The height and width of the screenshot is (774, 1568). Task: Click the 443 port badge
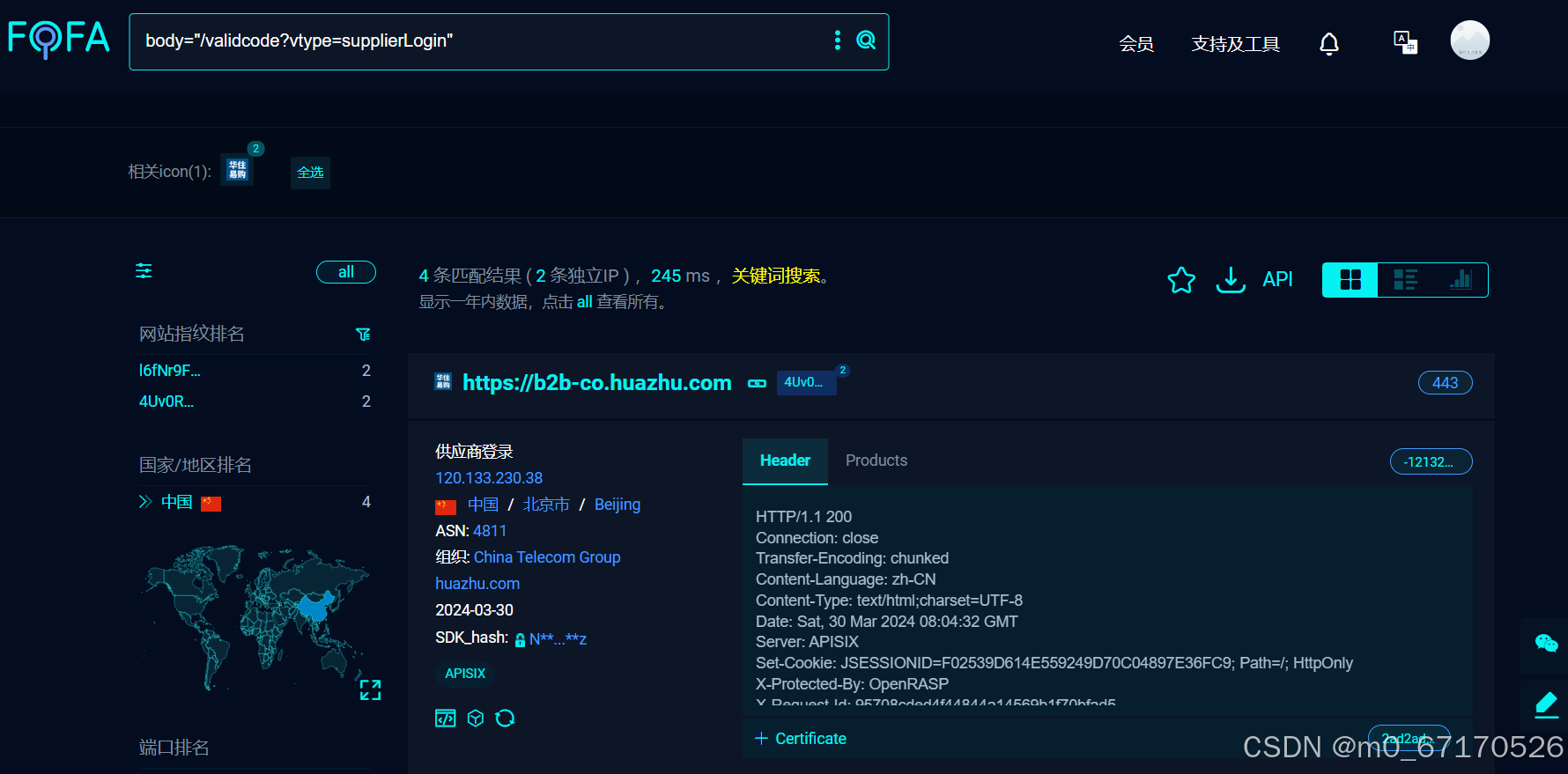click(1445, 383)
